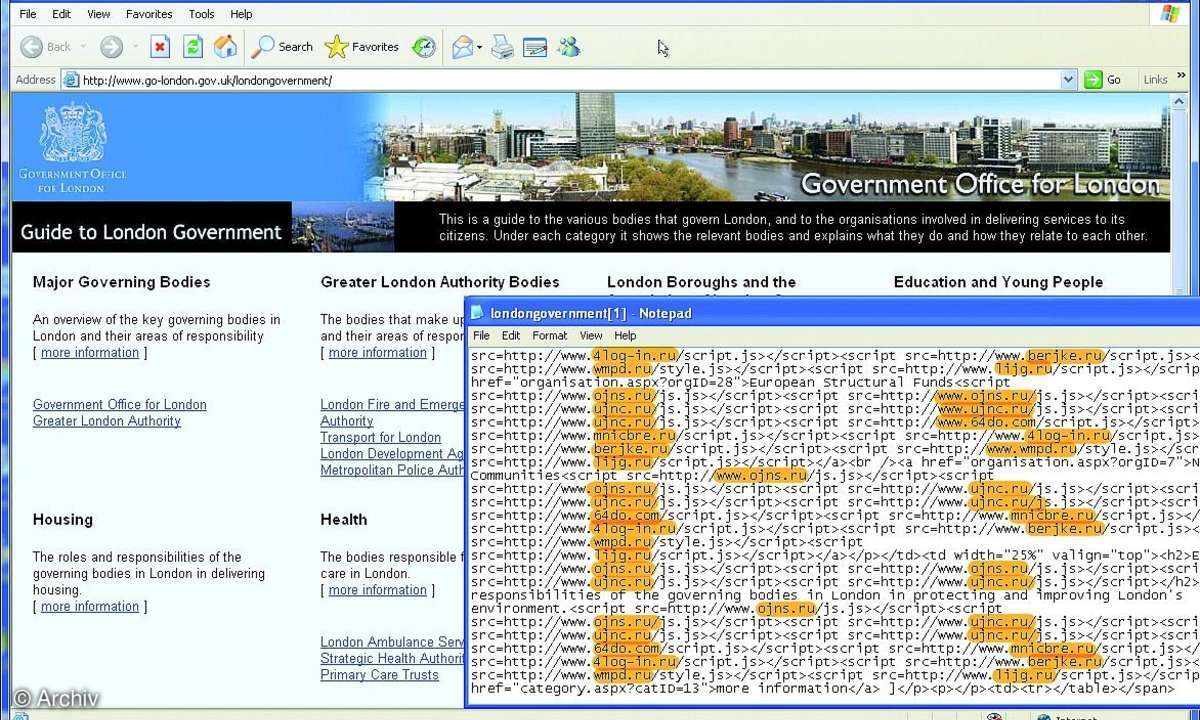This screenshot has height=720, width=1200.
Task: Open the London Development Agency link
Action: 392,454
